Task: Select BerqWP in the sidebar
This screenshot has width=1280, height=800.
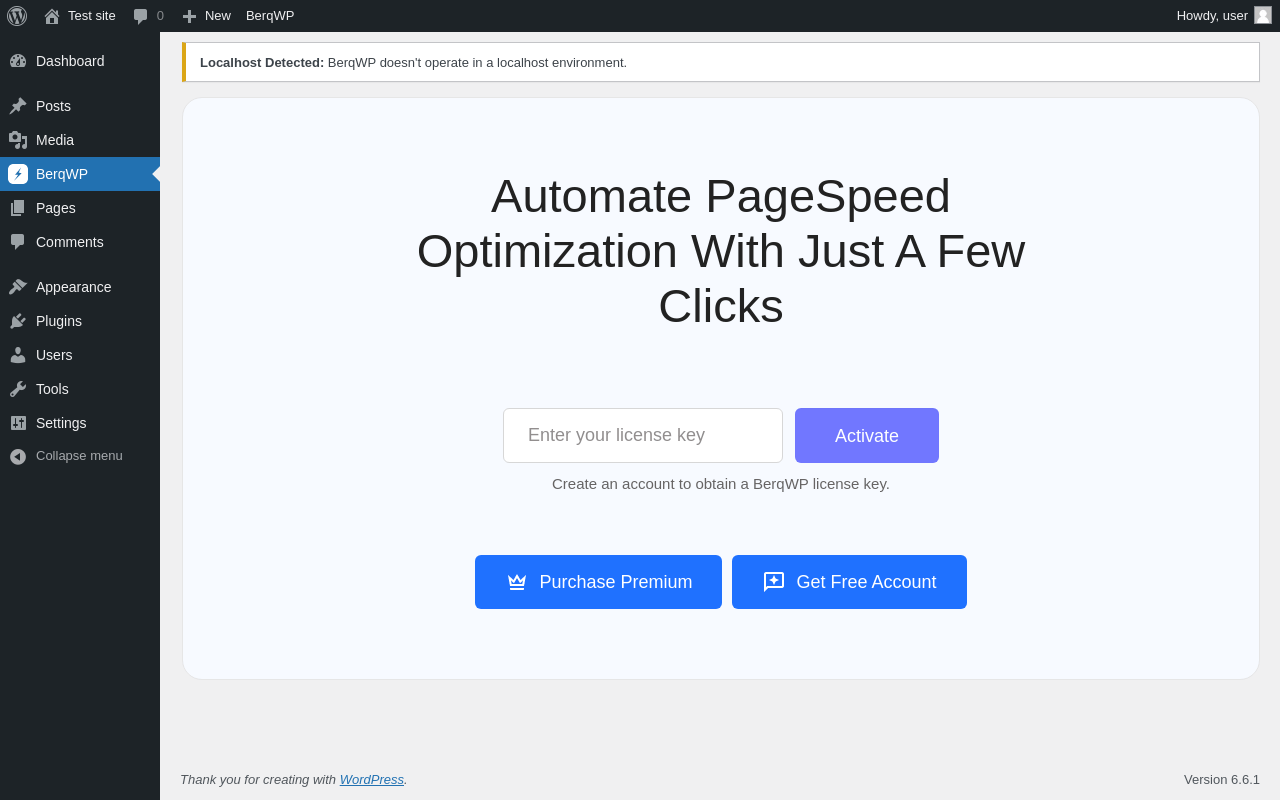Action: pos(80,174)
